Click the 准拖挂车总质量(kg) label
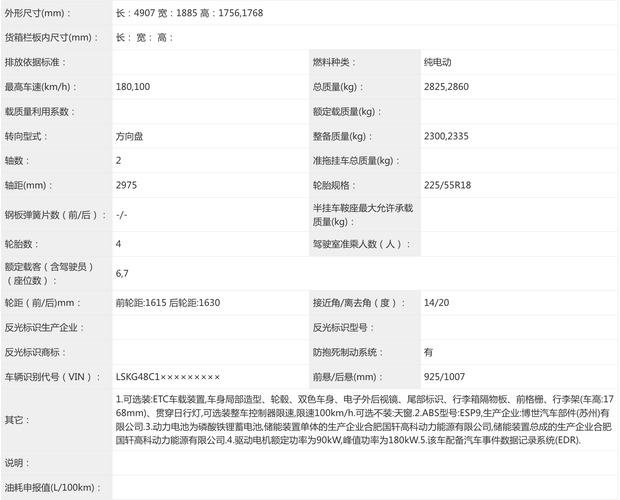This screenshot has height=500, width=620. pyautogui.click(x=356, y=160)
